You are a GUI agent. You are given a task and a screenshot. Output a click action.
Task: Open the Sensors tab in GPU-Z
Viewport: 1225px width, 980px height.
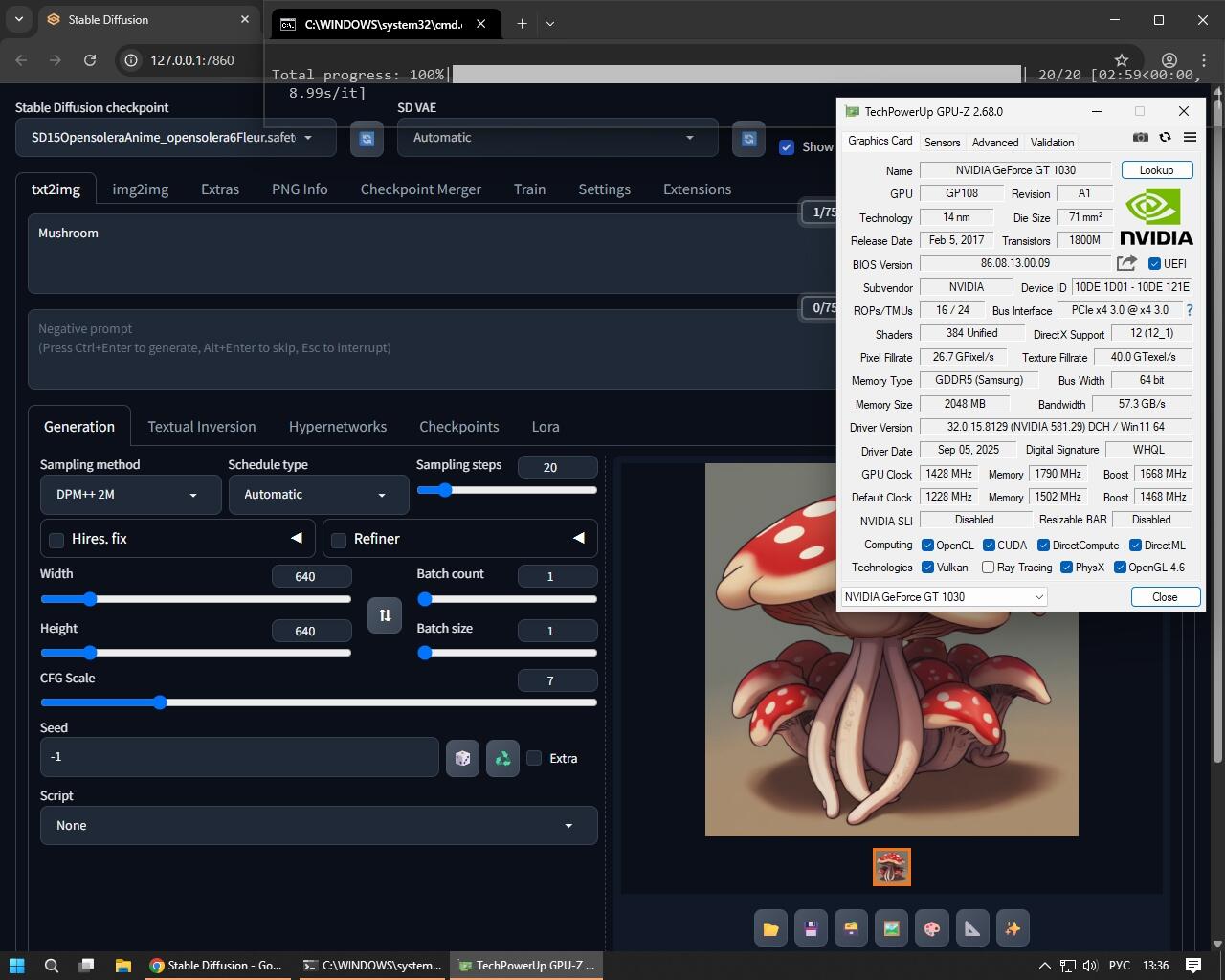(942, 143)
